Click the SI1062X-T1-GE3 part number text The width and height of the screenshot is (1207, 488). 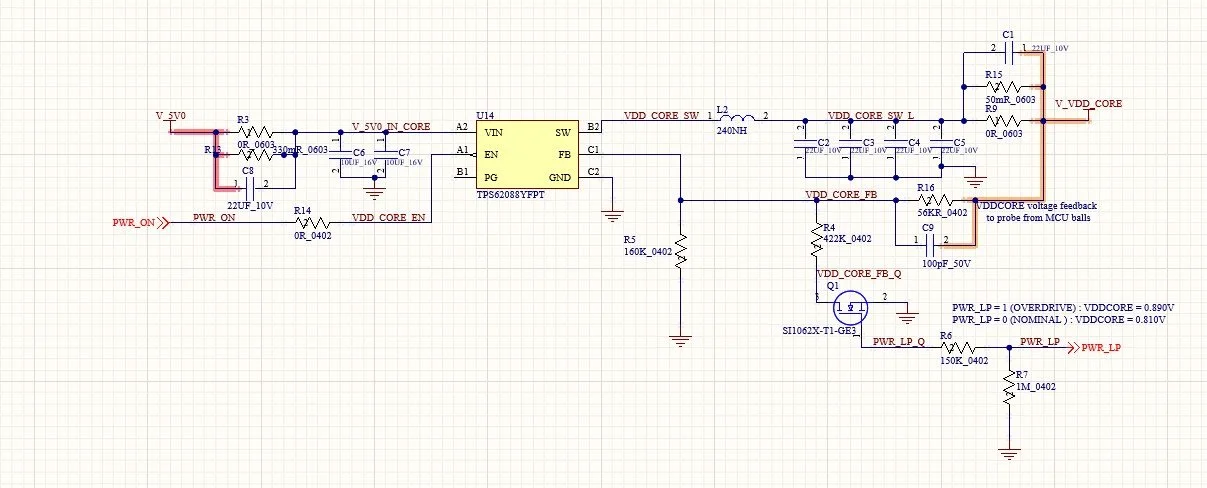pyautogui.click(x=820, y=331)
